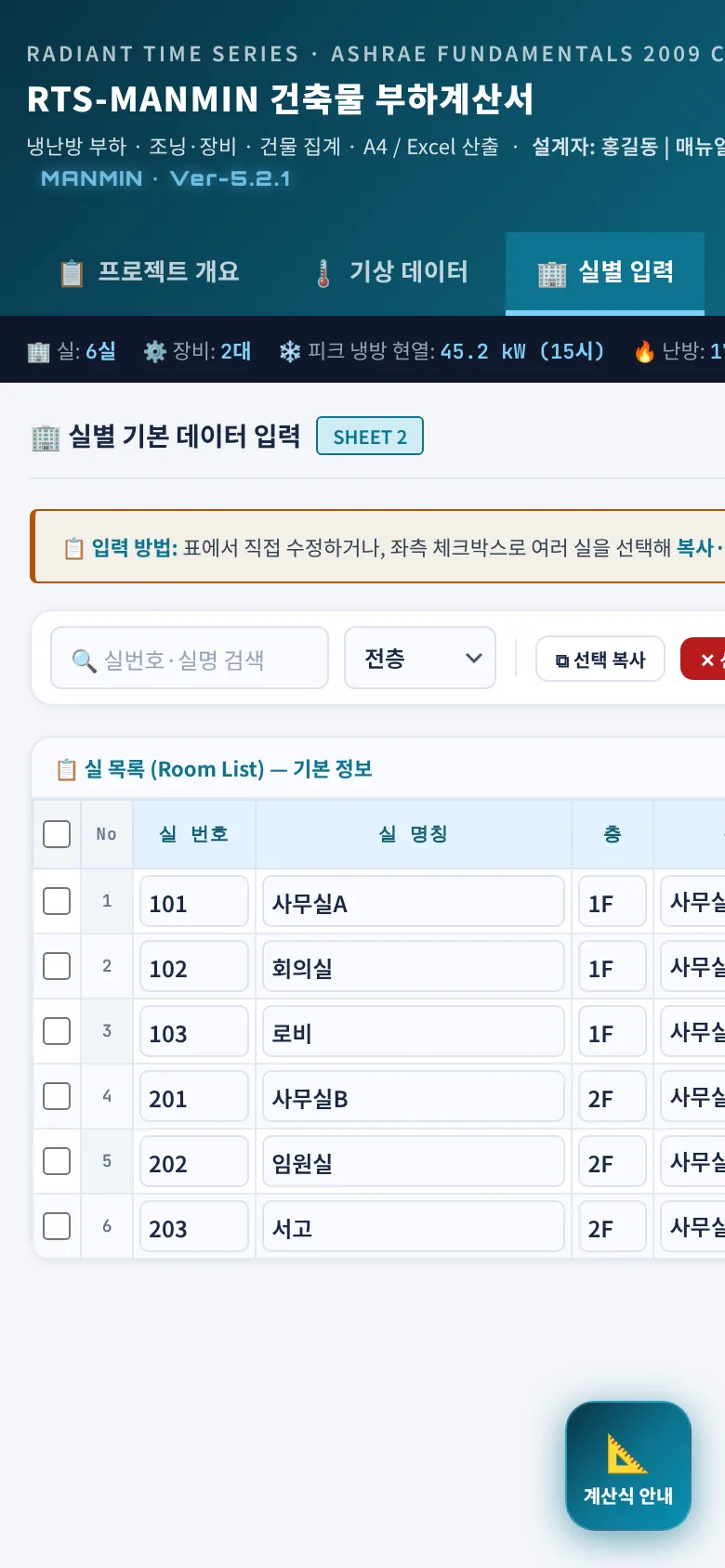The width and height of the screenshot is (725, 1568).
Task: Click the 층 column header
Action: [x=613, y=834]
